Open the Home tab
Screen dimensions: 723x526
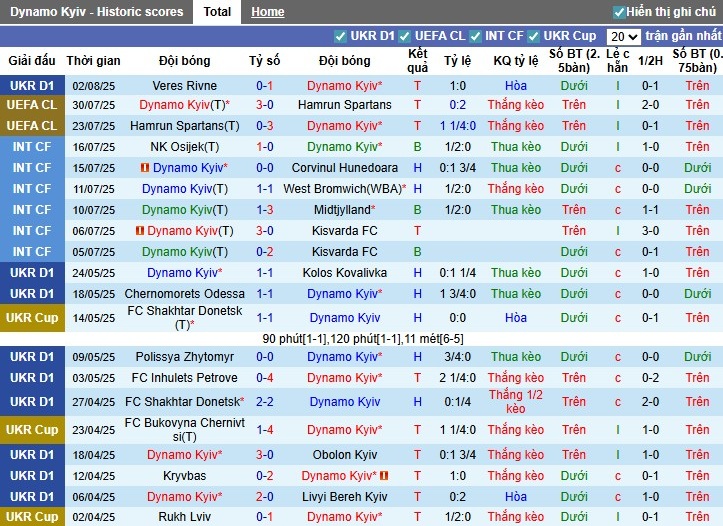coord(267,12)
